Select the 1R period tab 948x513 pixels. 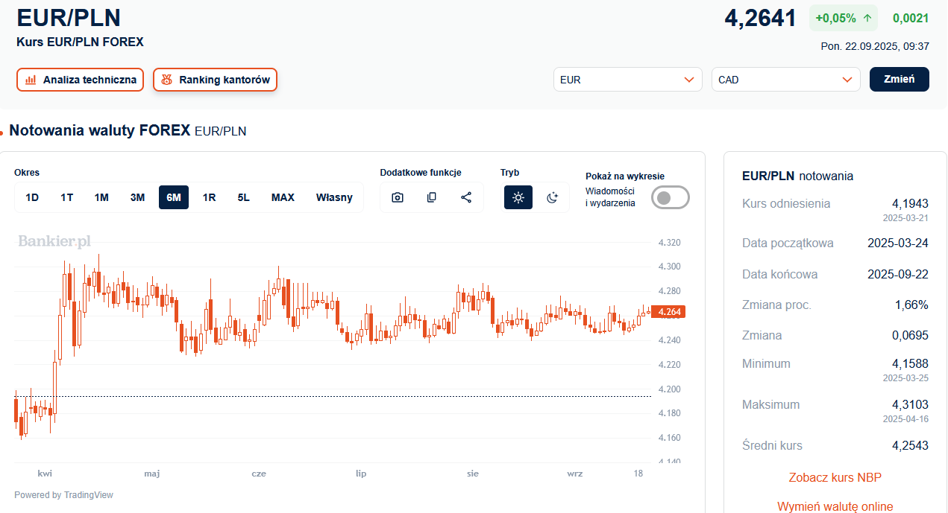[209, 197]
